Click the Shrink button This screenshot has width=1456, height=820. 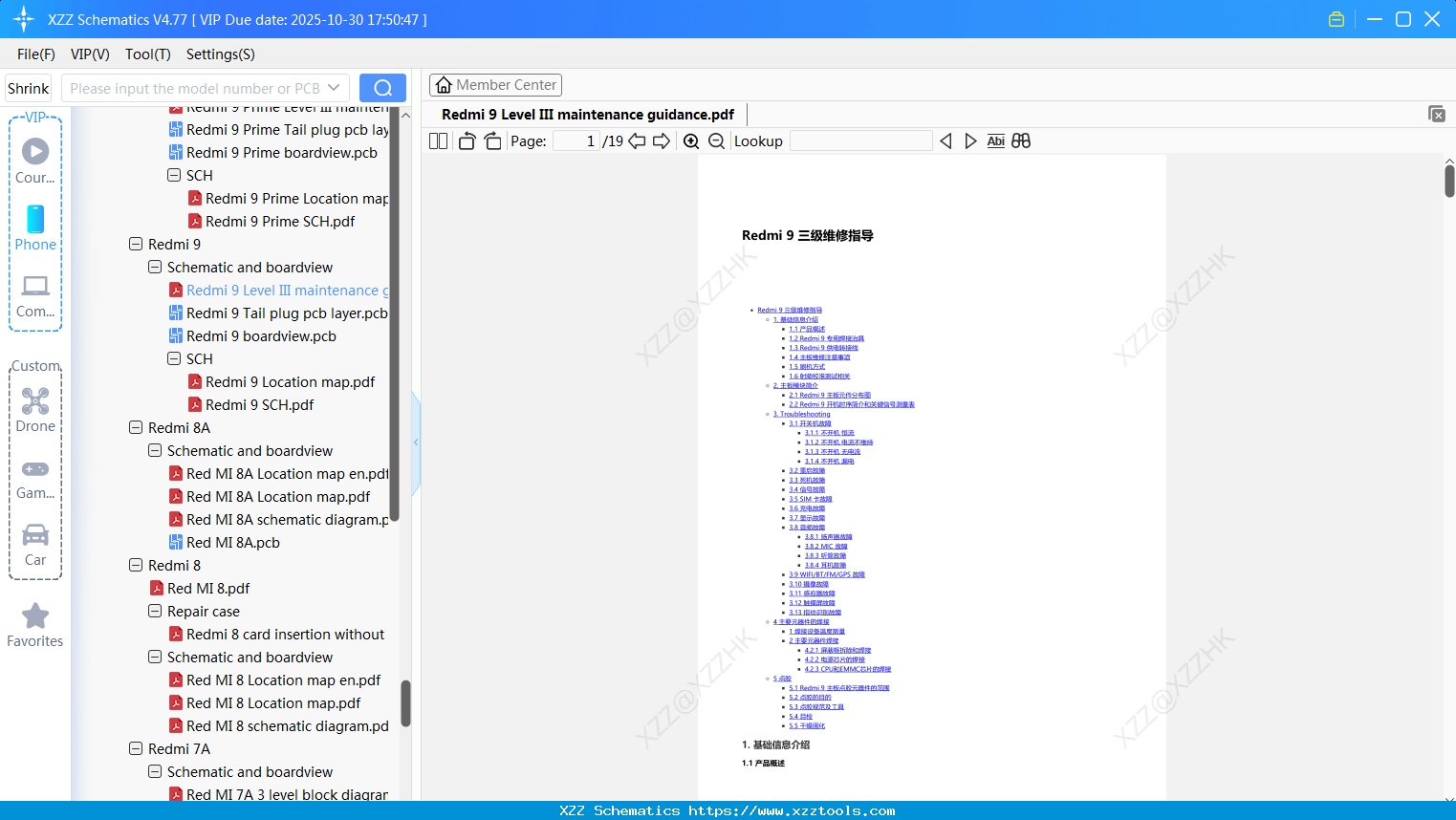pyautogui.click(x=29, y=88)
